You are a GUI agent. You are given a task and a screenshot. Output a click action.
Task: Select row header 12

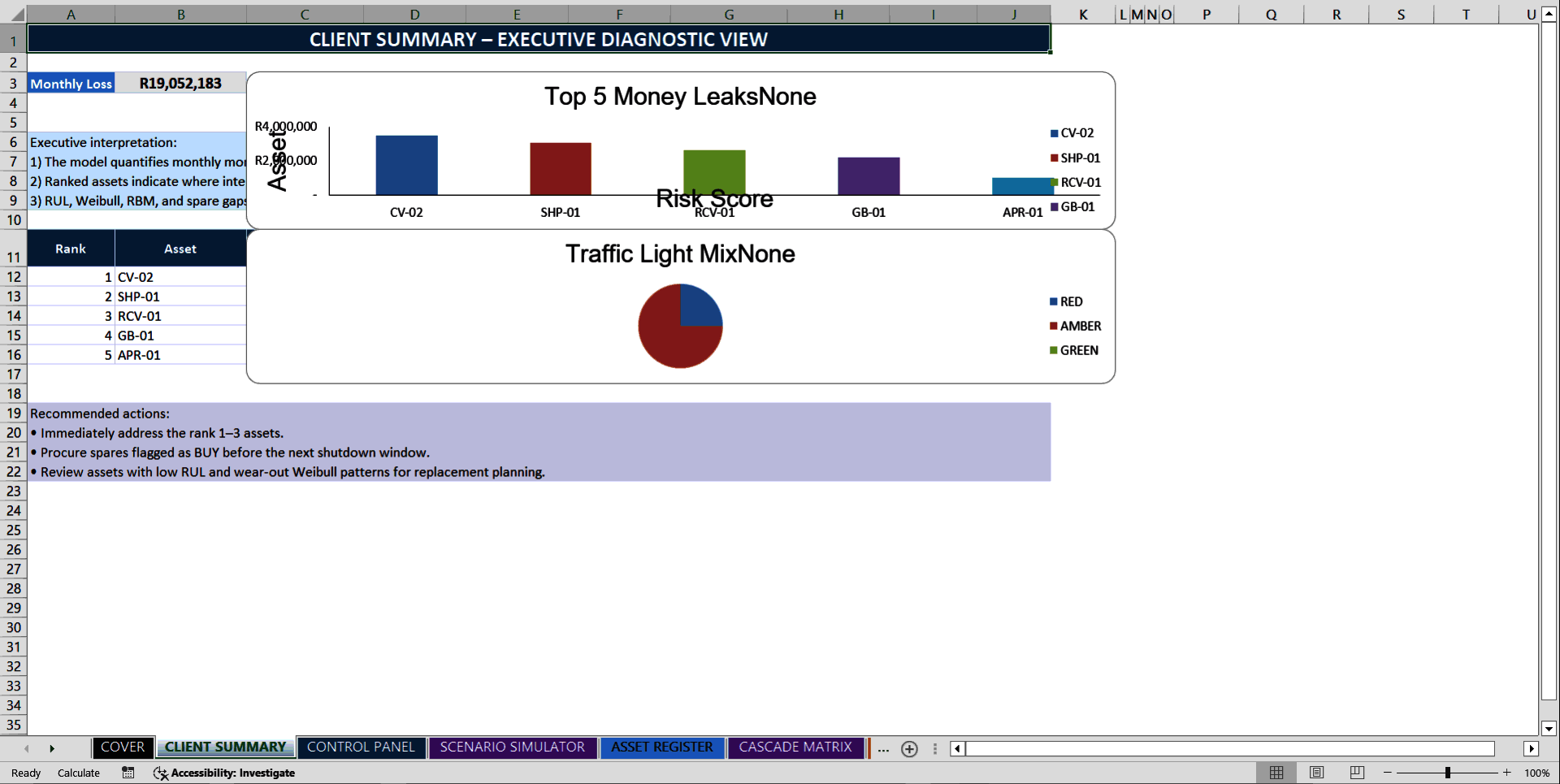(13, 277)
